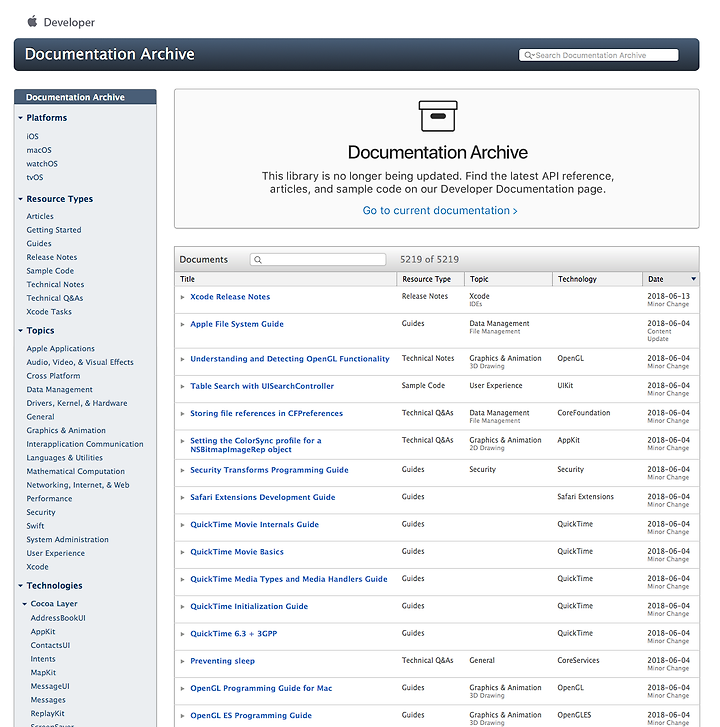Select Technical Notes in sidebar

[55, 284]
